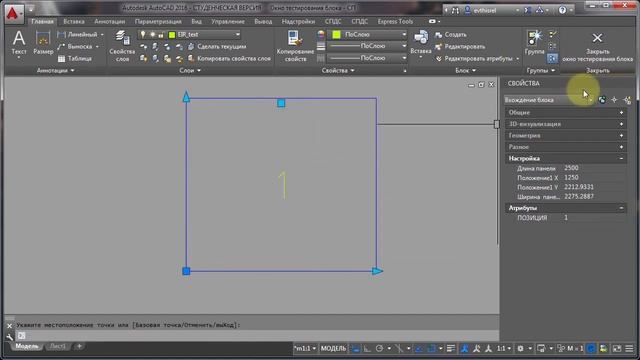Open the Help question mark icon
640x360 pixels.
coord(562,10)
